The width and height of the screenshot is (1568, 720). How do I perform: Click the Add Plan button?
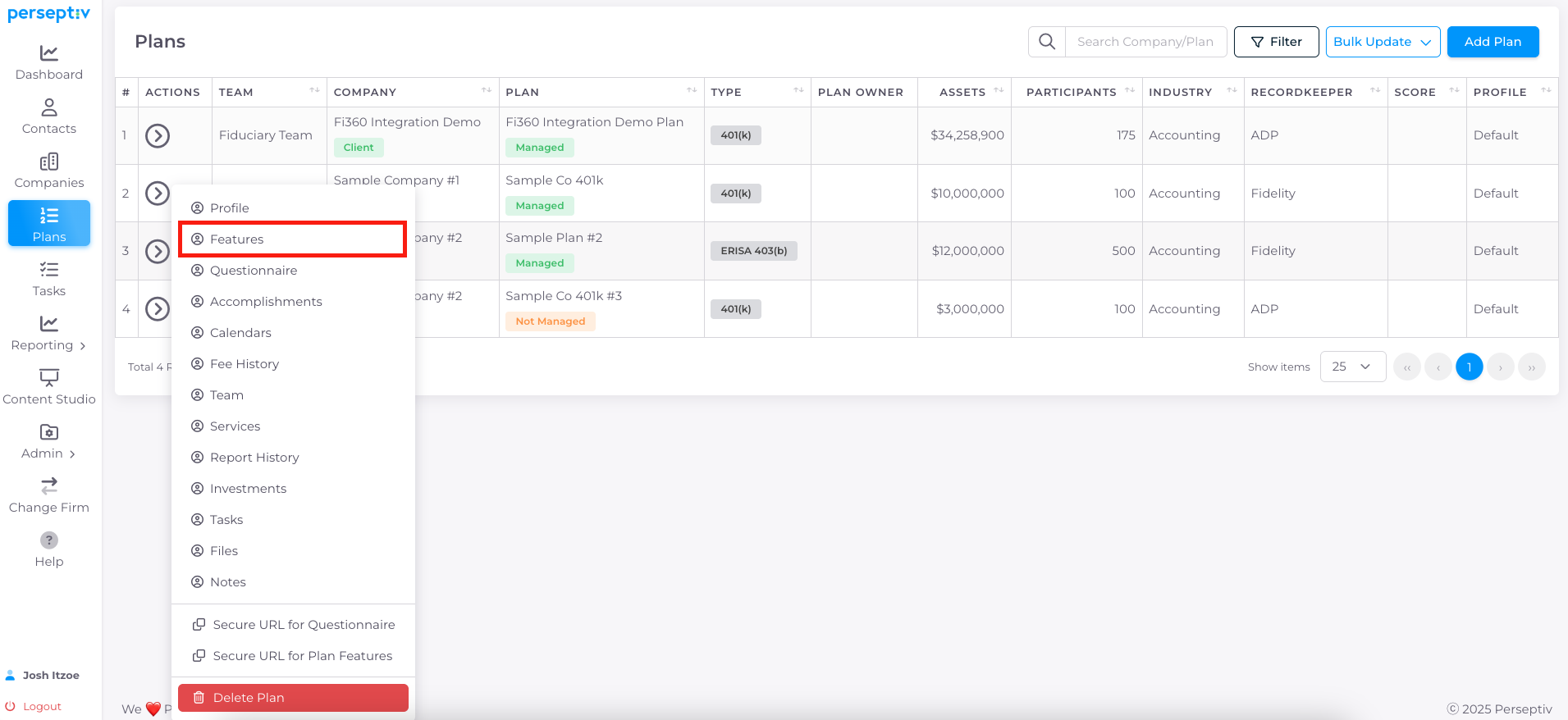click(x=1493, y=42)
